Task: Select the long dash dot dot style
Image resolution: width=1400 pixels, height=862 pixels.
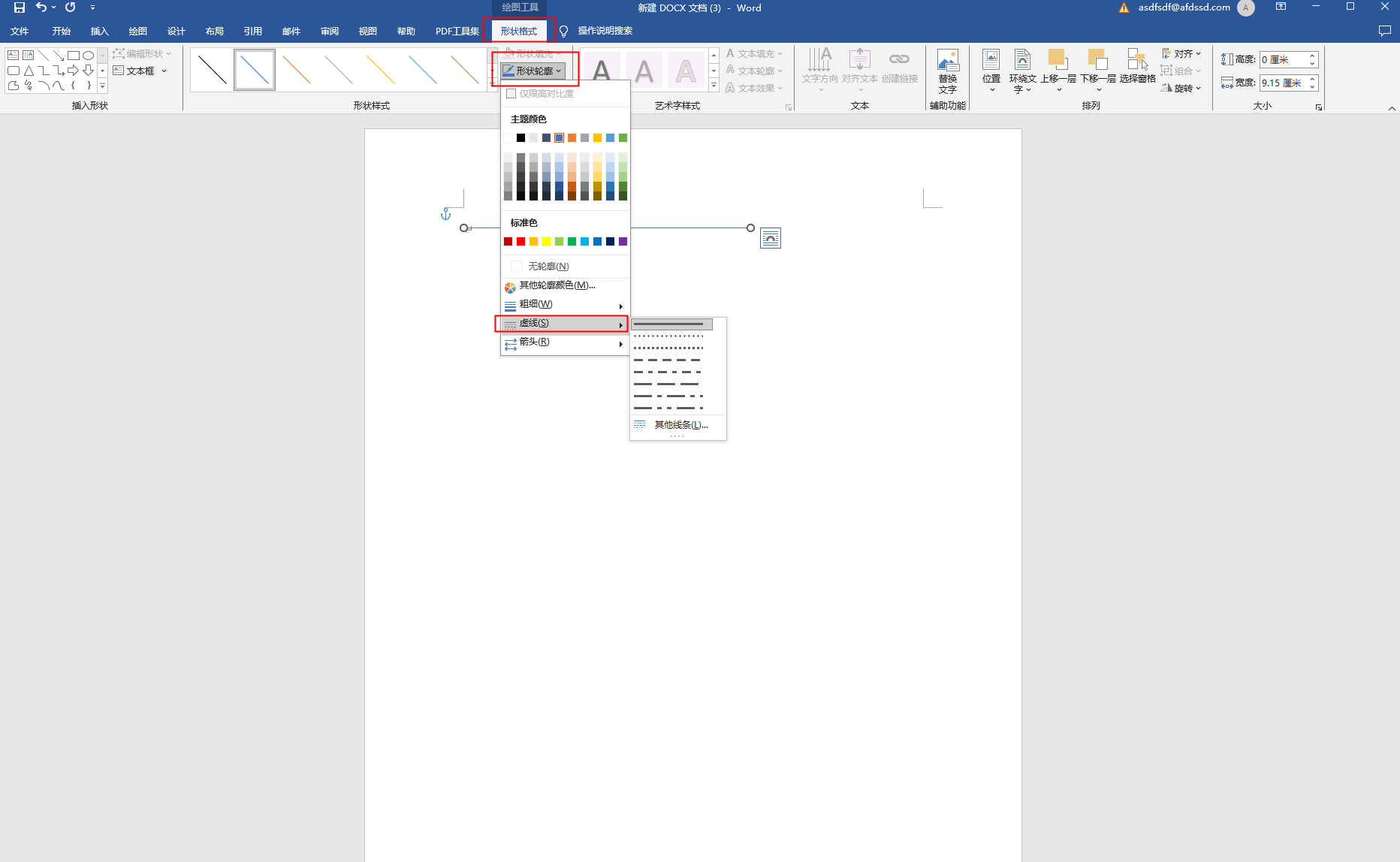Action: tap(668, 408)
